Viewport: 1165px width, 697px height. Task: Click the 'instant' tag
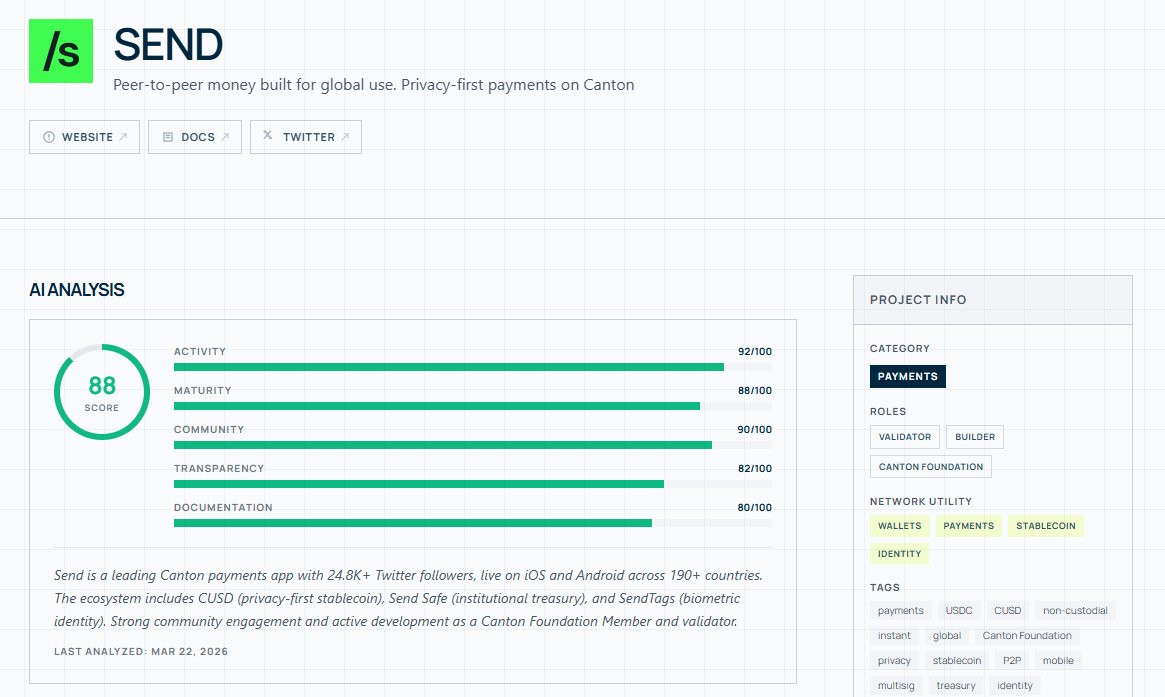click(894, 636)
